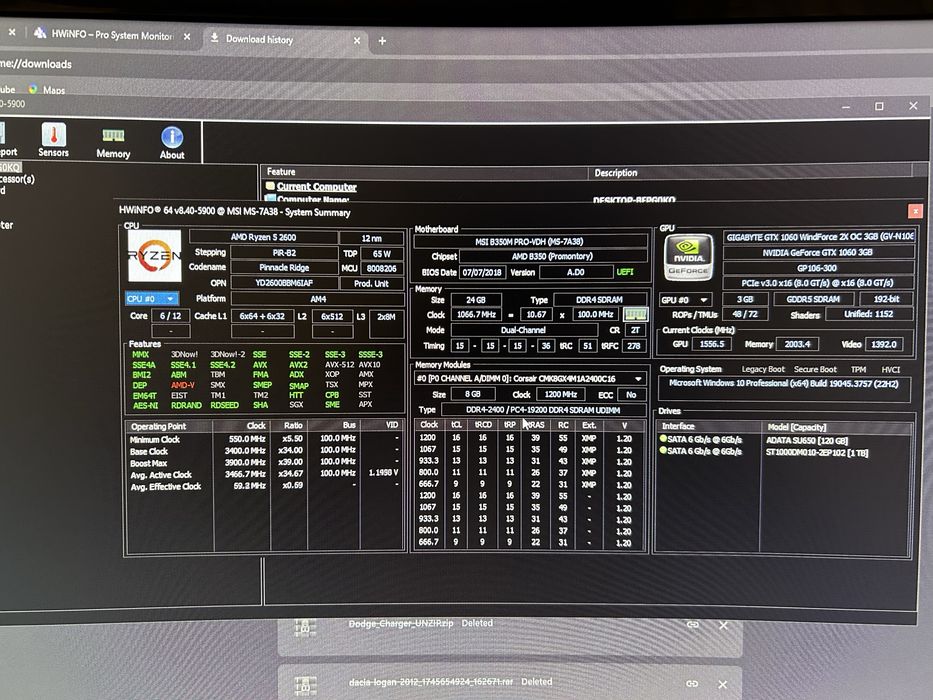Click the Ryzen CPU logo image
The image size is (933, 700).
tap(155, 256)
